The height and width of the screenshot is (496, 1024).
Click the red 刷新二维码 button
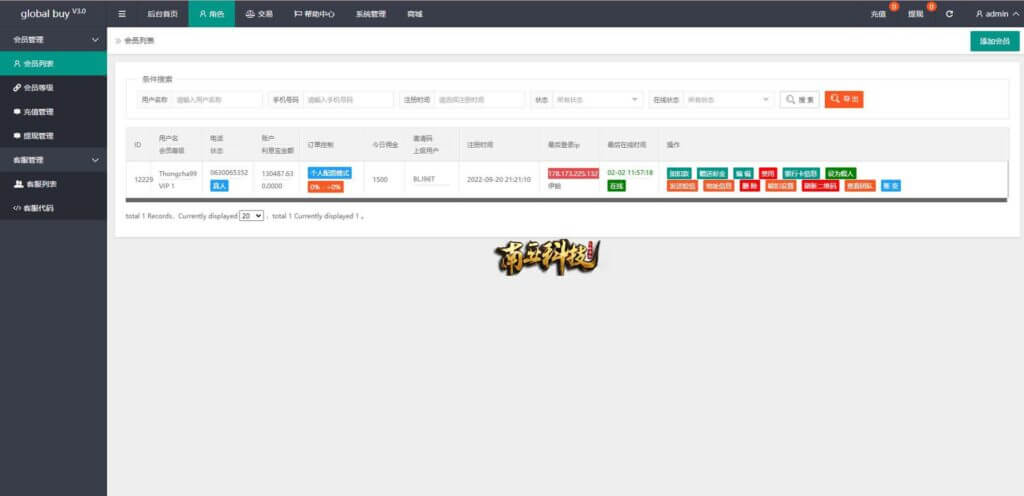pyautogui.click(x=820, y=186)
